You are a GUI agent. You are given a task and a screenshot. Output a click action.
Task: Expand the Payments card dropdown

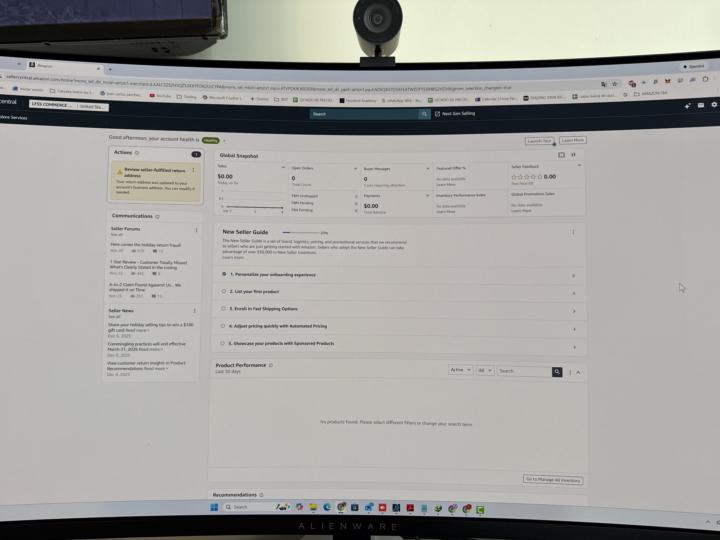428,196
